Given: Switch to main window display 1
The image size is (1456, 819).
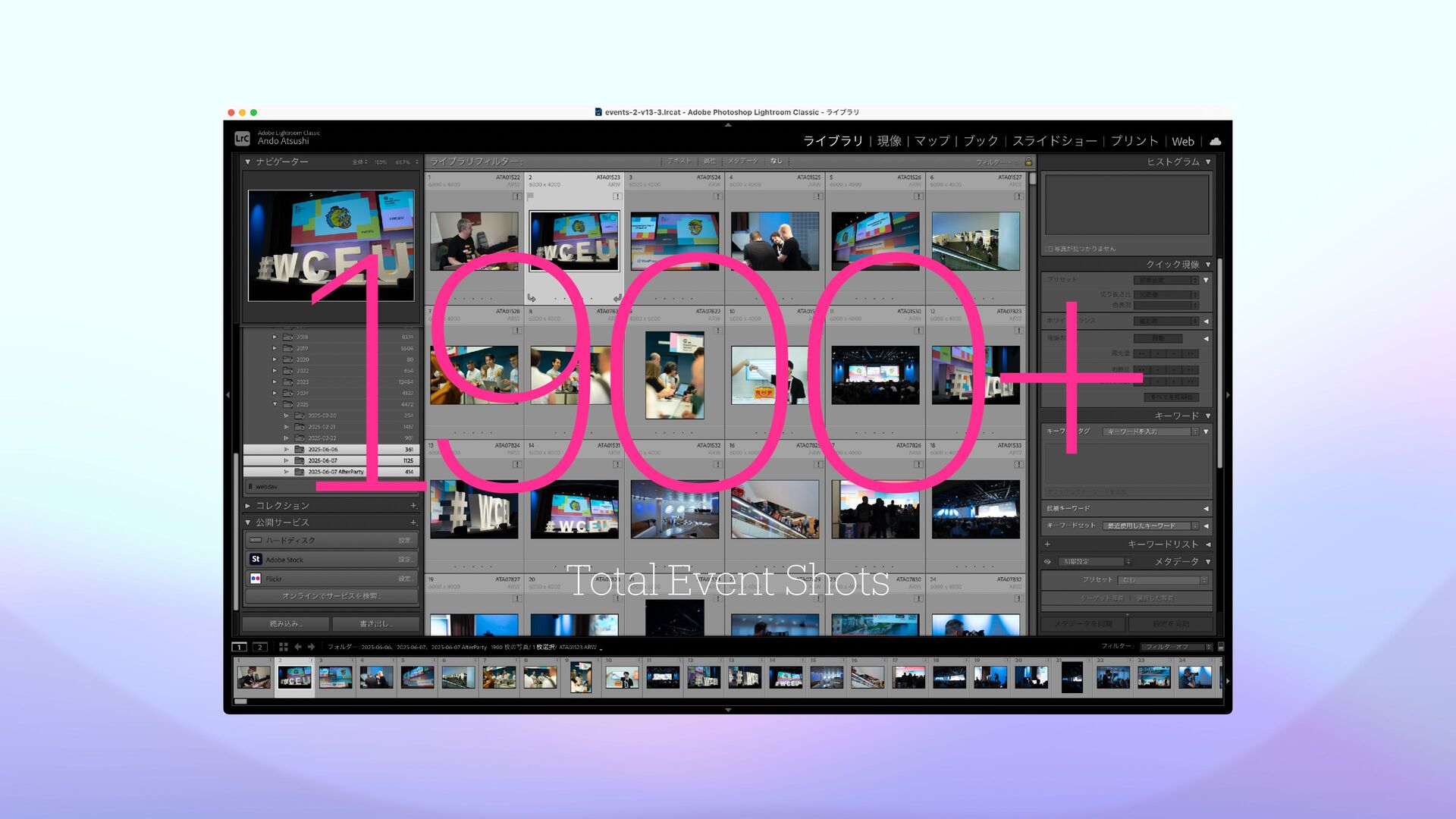Looking at the screenshot, I should click(239, 647).
